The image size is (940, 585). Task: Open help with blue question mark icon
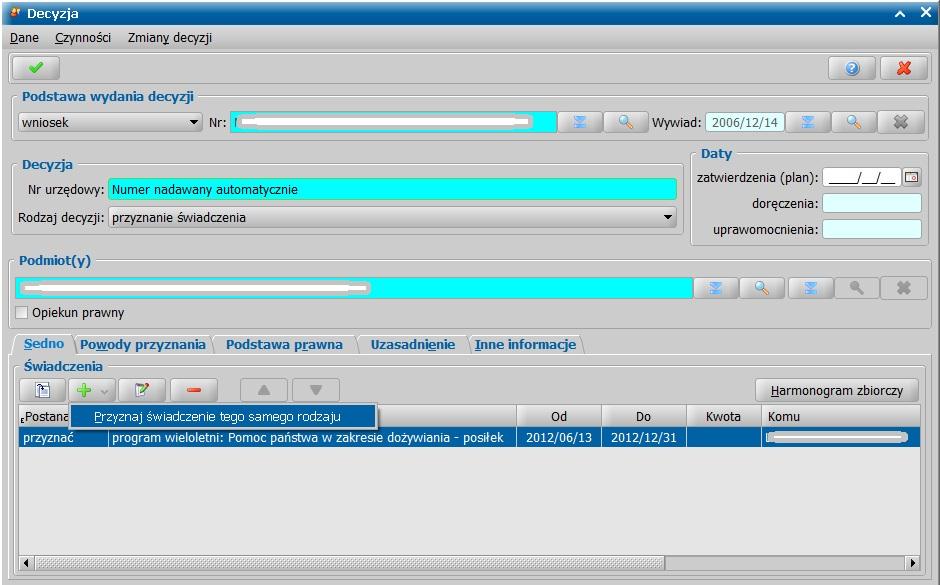[x=852, y=68]
